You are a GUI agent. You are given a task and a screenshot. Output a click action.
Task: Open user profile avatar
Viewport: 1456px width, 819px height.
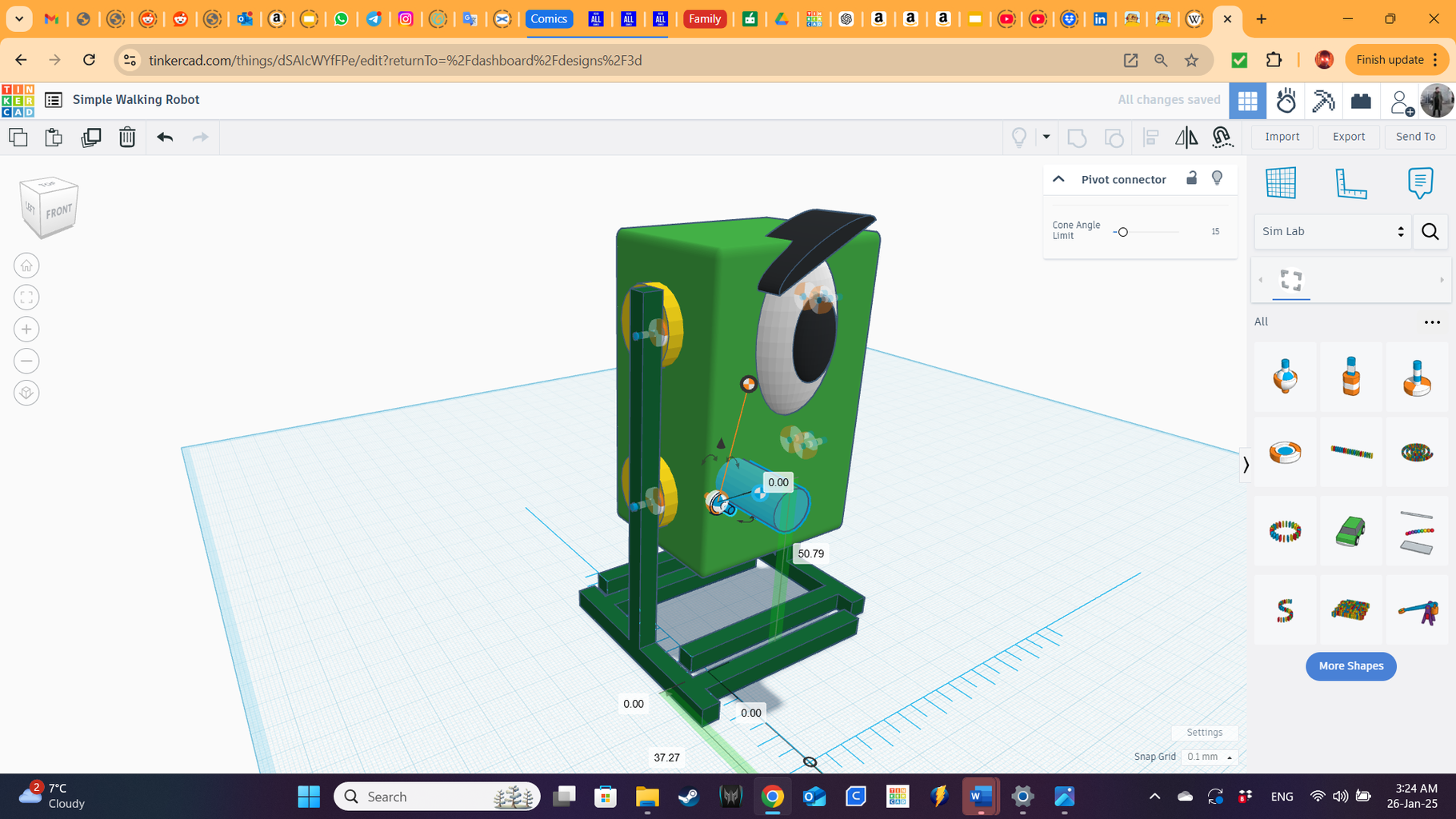pyautogui.click(x=1437, y=101)
